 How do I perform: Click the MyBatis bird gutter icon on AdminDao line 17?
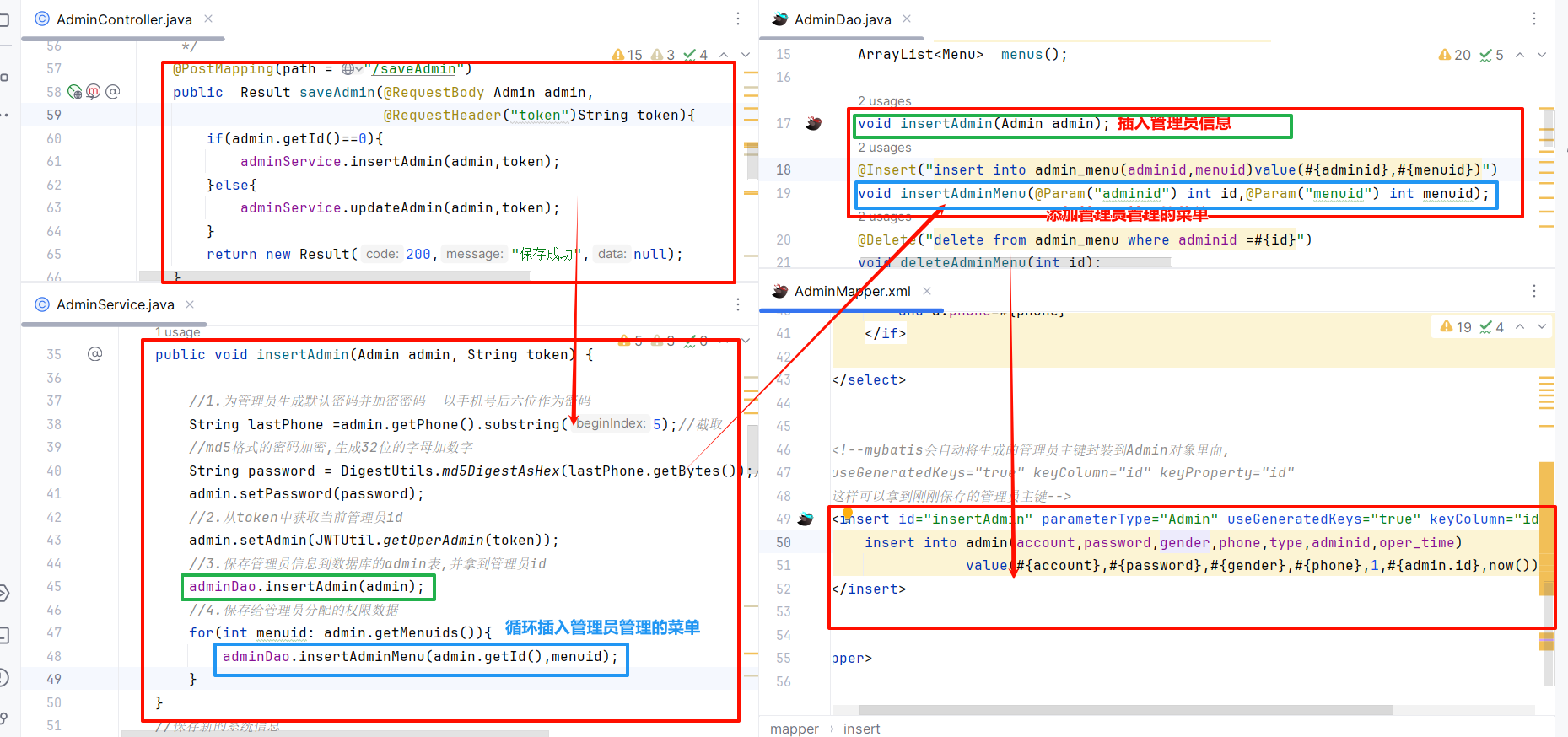coord(814,123)
